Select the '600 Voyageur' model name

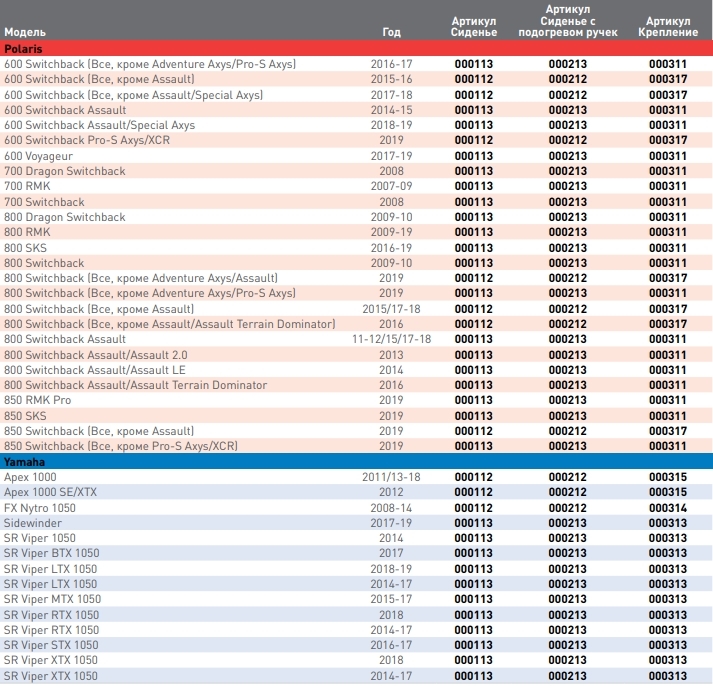38,156
